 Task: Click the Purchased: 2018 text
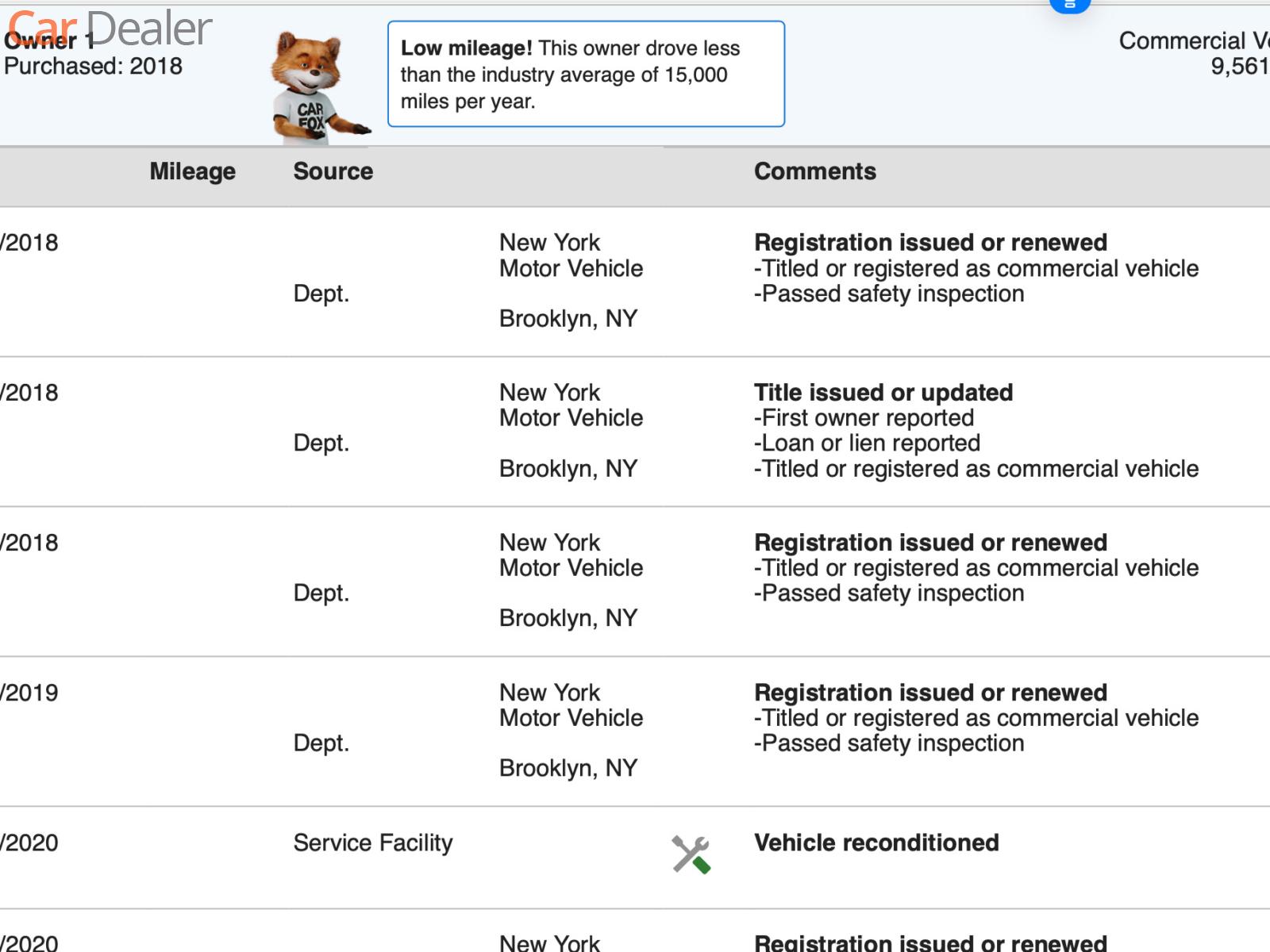[x=93, y=66]
